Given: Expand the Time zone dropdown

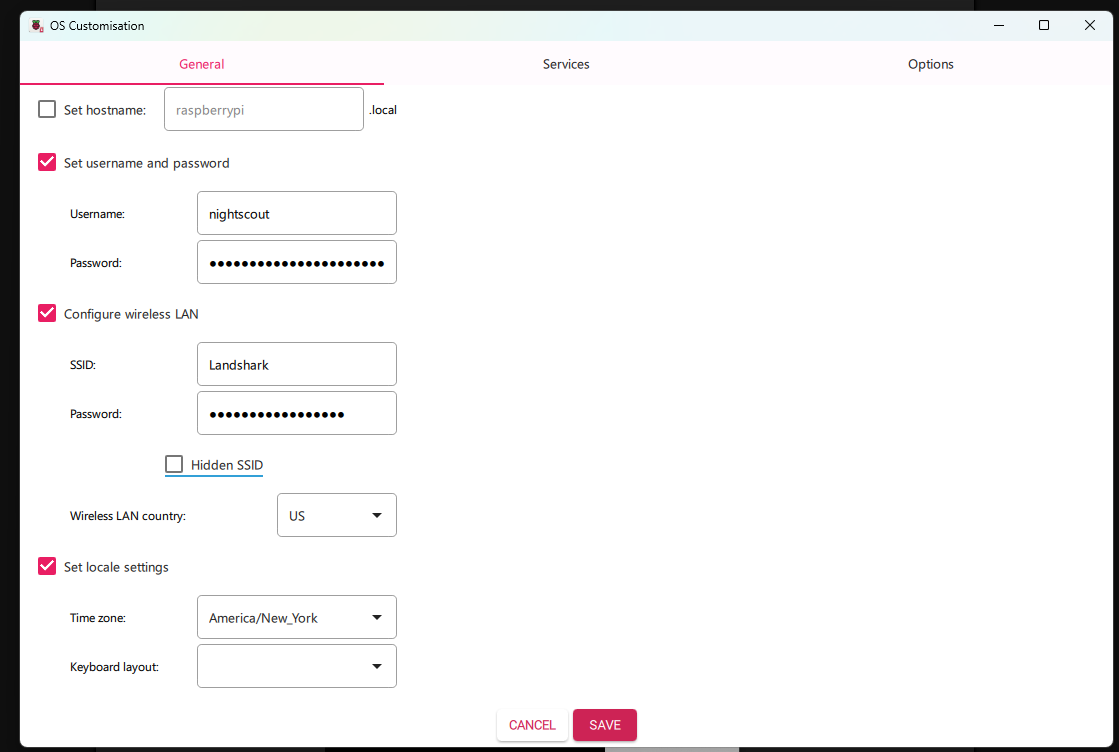Looking at the screenshot, I should click(x=297, y=618).
